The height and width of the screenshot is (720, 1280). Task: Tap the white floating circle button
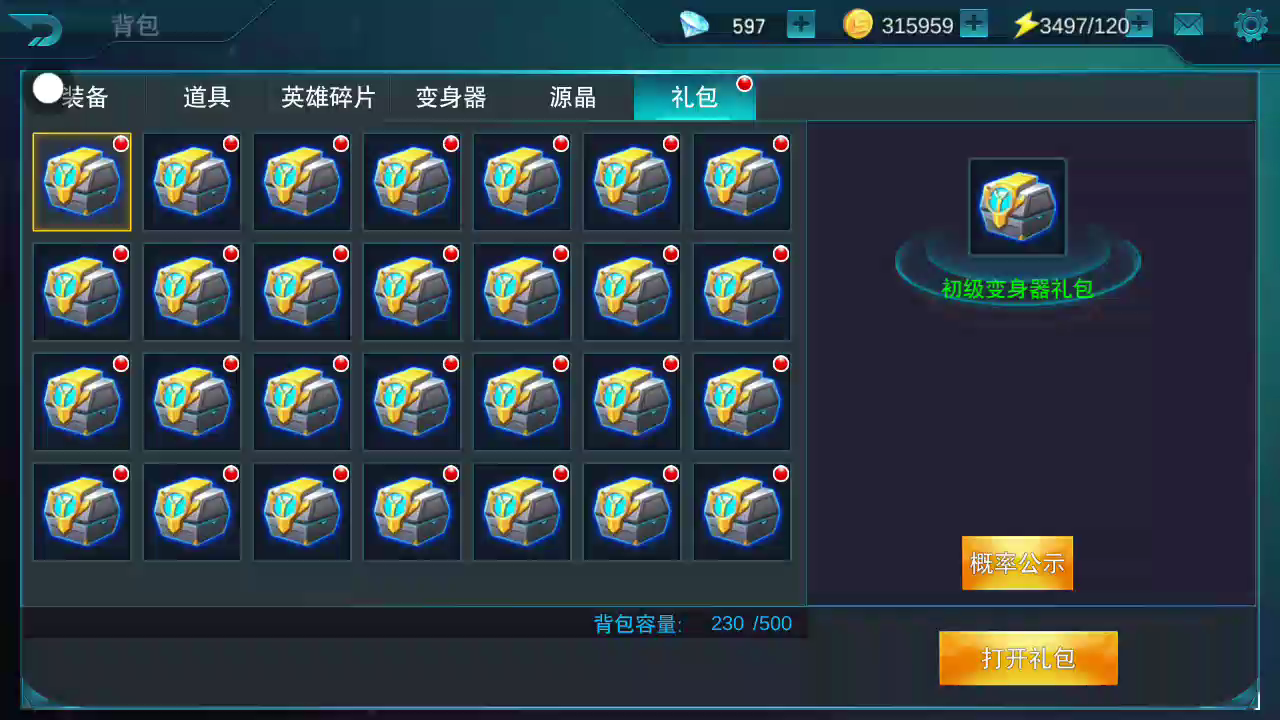(48, 88)
